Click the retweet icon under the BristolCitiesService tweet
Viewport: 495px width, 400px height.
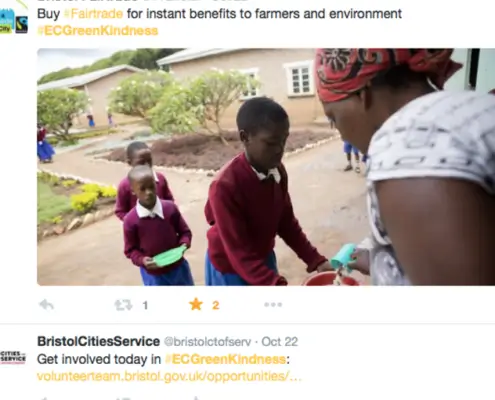coord(123,398)
